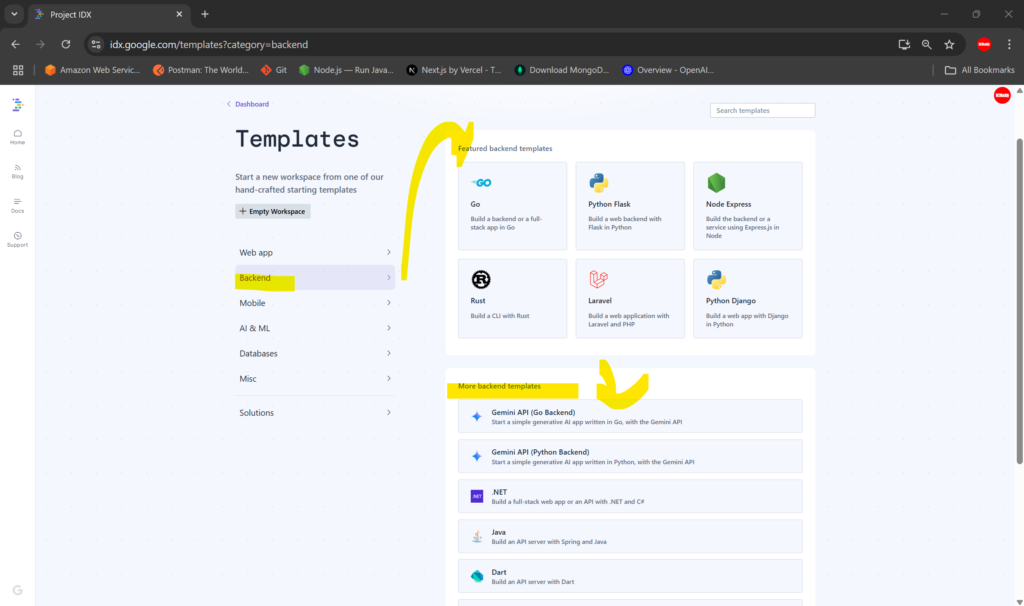Viewport: 1024px width, 606px height.
Task: Open a new browser tab with plus button
Action: point(204,14)
